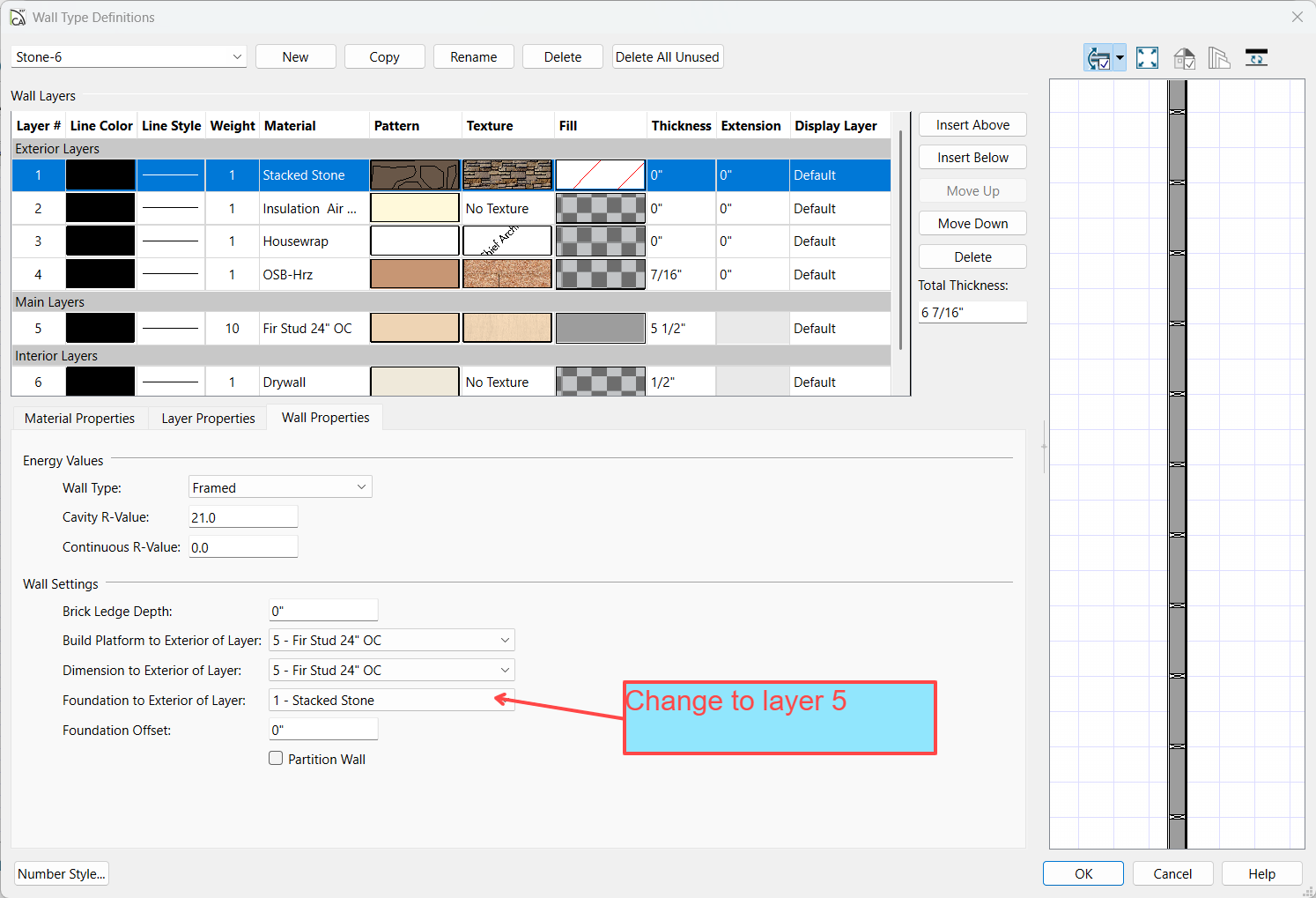Click the Cavity R-Value input field
Image resolution: width=1316 pixels, height=898 pixels.
point(243,518)
